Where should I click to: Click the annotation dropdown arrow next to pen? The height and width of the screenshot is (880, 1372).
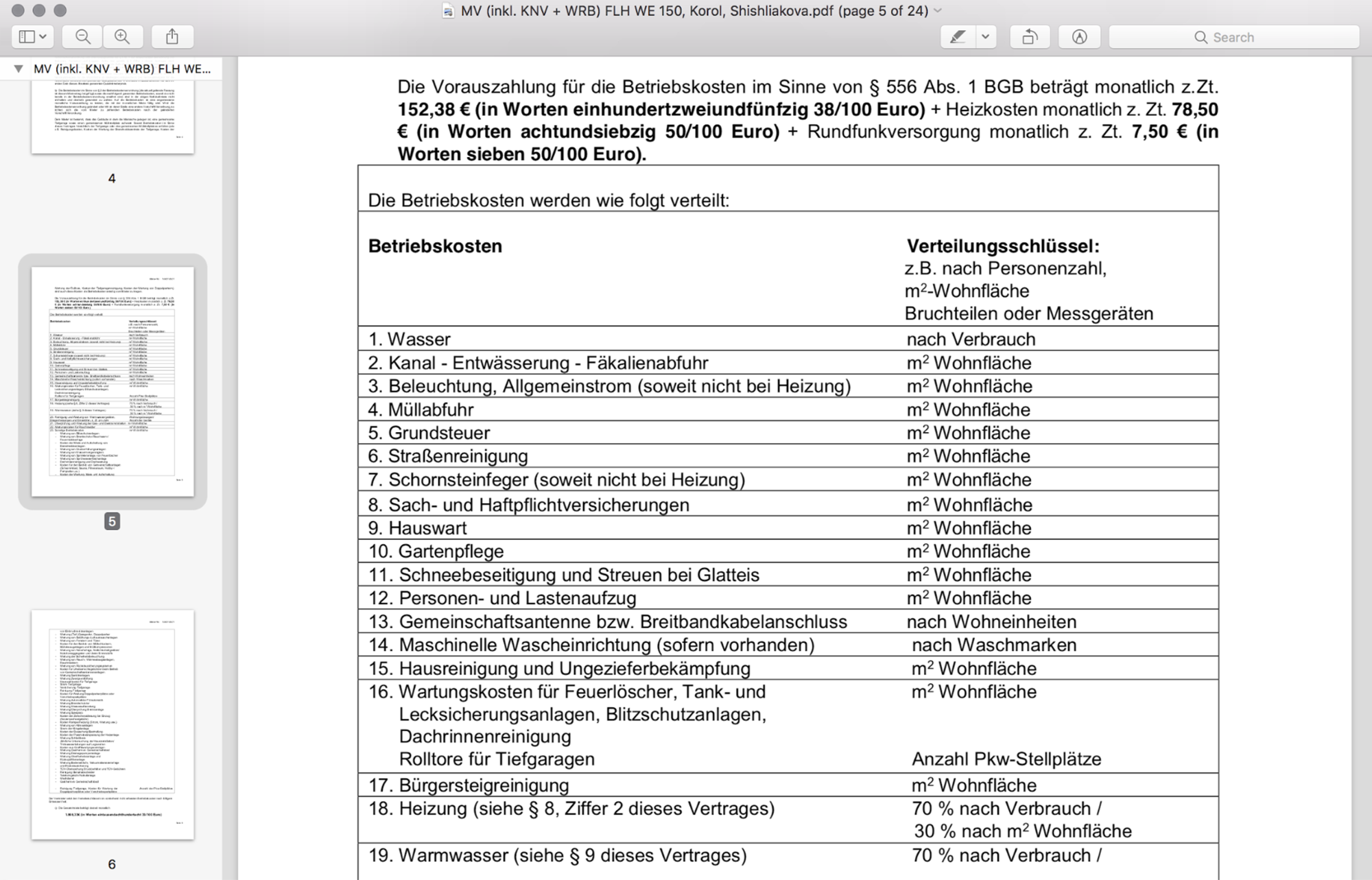[x=985, y=38]
